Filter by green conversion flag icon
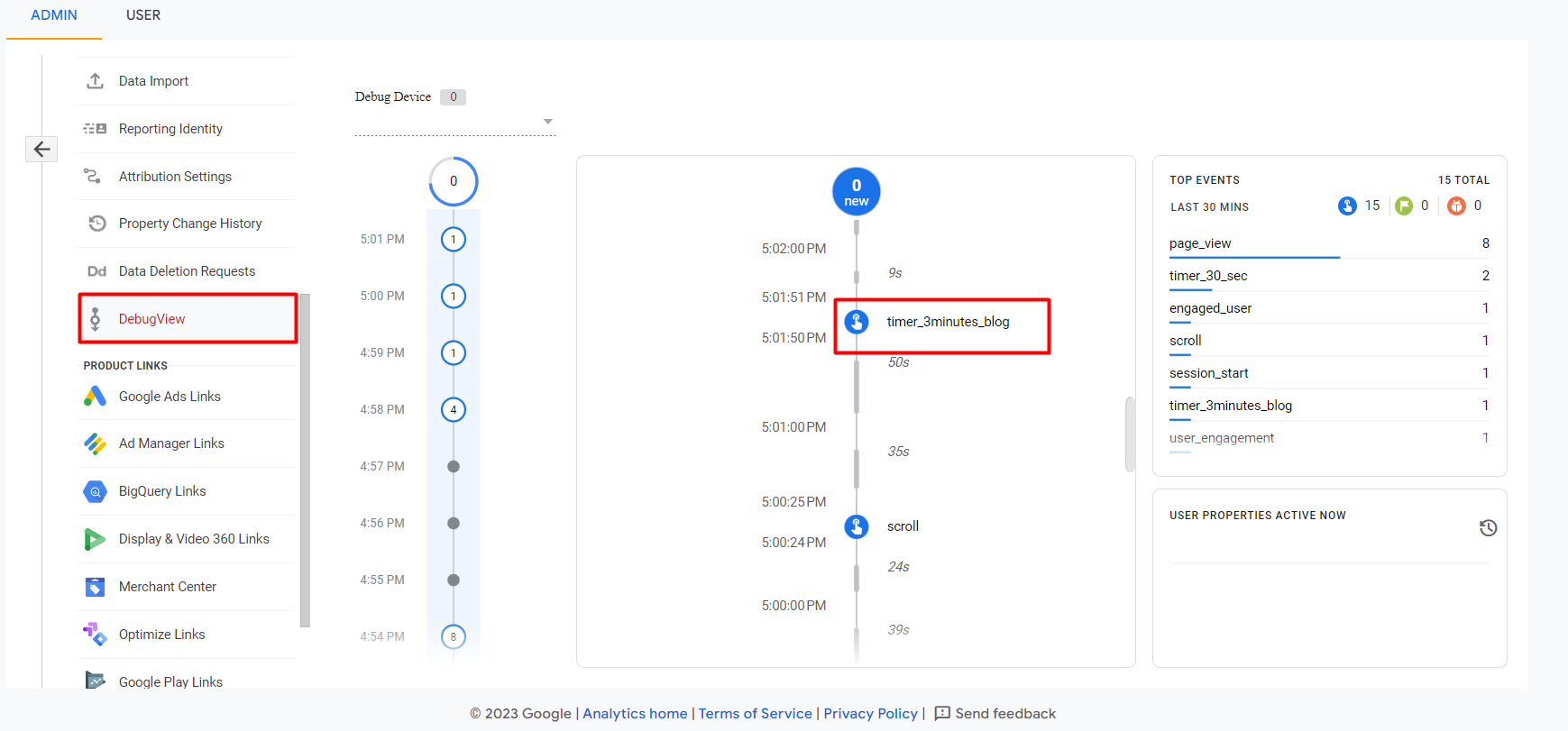This screenshot has height=731, width=1568. click(x=1404, y=206)
